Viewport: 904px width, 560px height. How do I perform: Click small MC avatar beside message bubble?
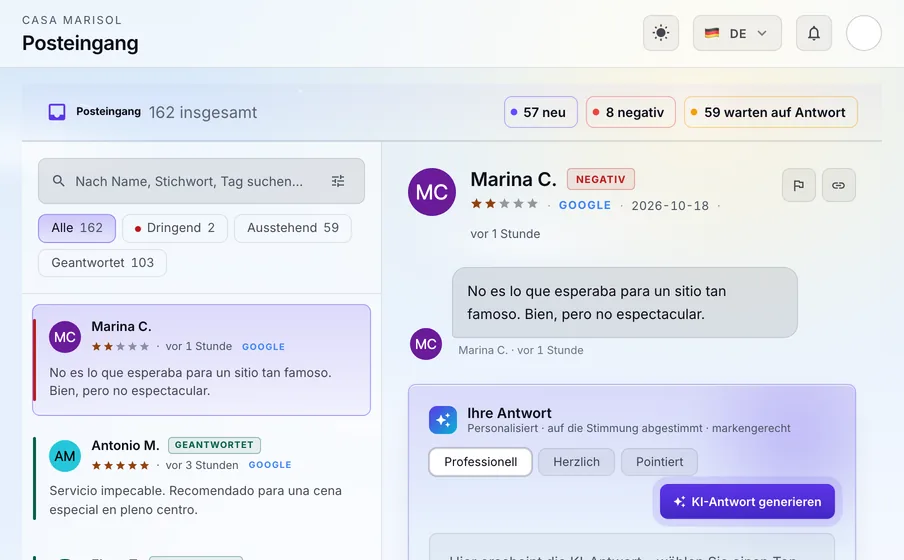pyautogui.click(x=425, y=344)
